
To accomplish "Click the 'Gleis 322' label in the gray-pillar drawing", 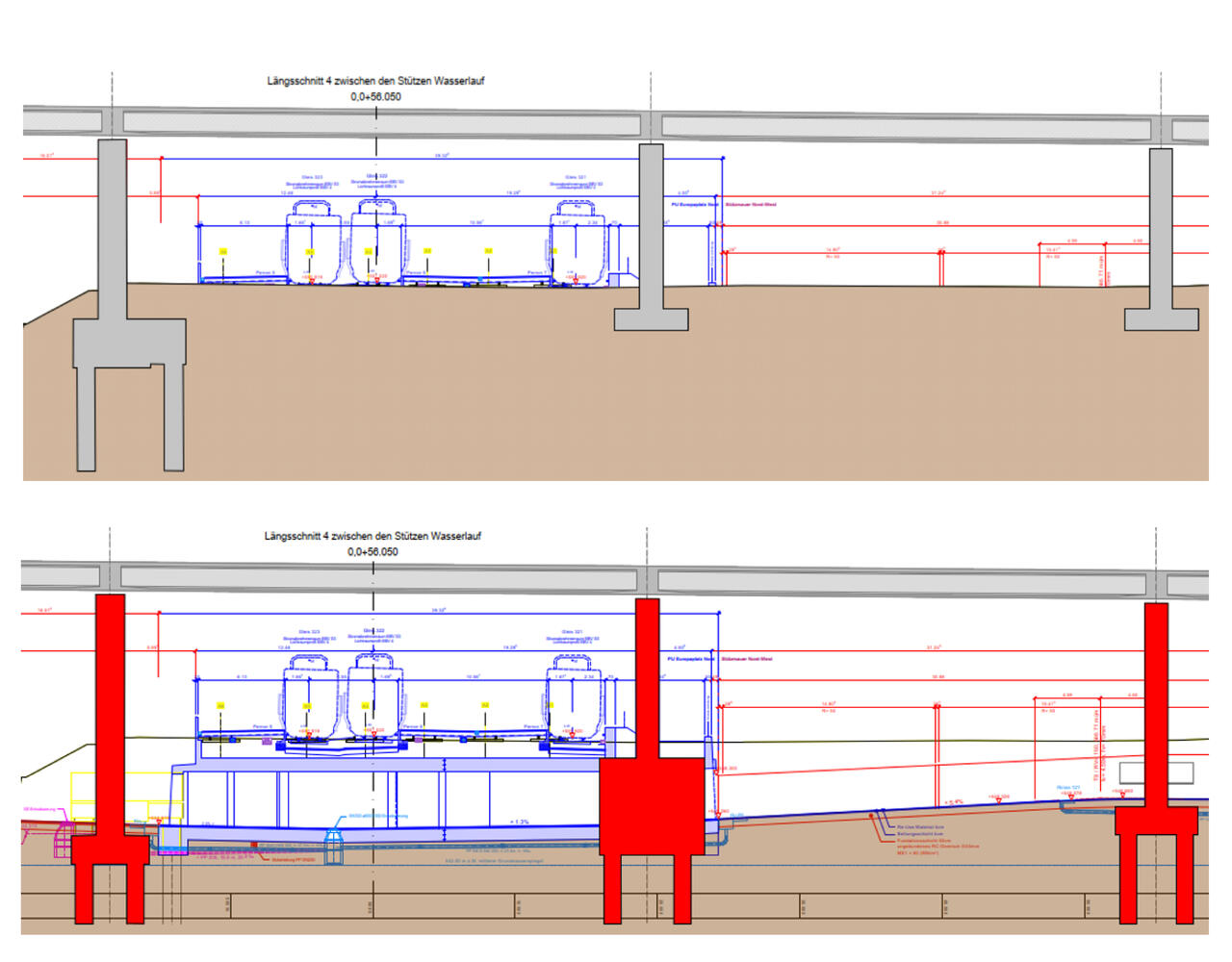I will pos(376,176).
